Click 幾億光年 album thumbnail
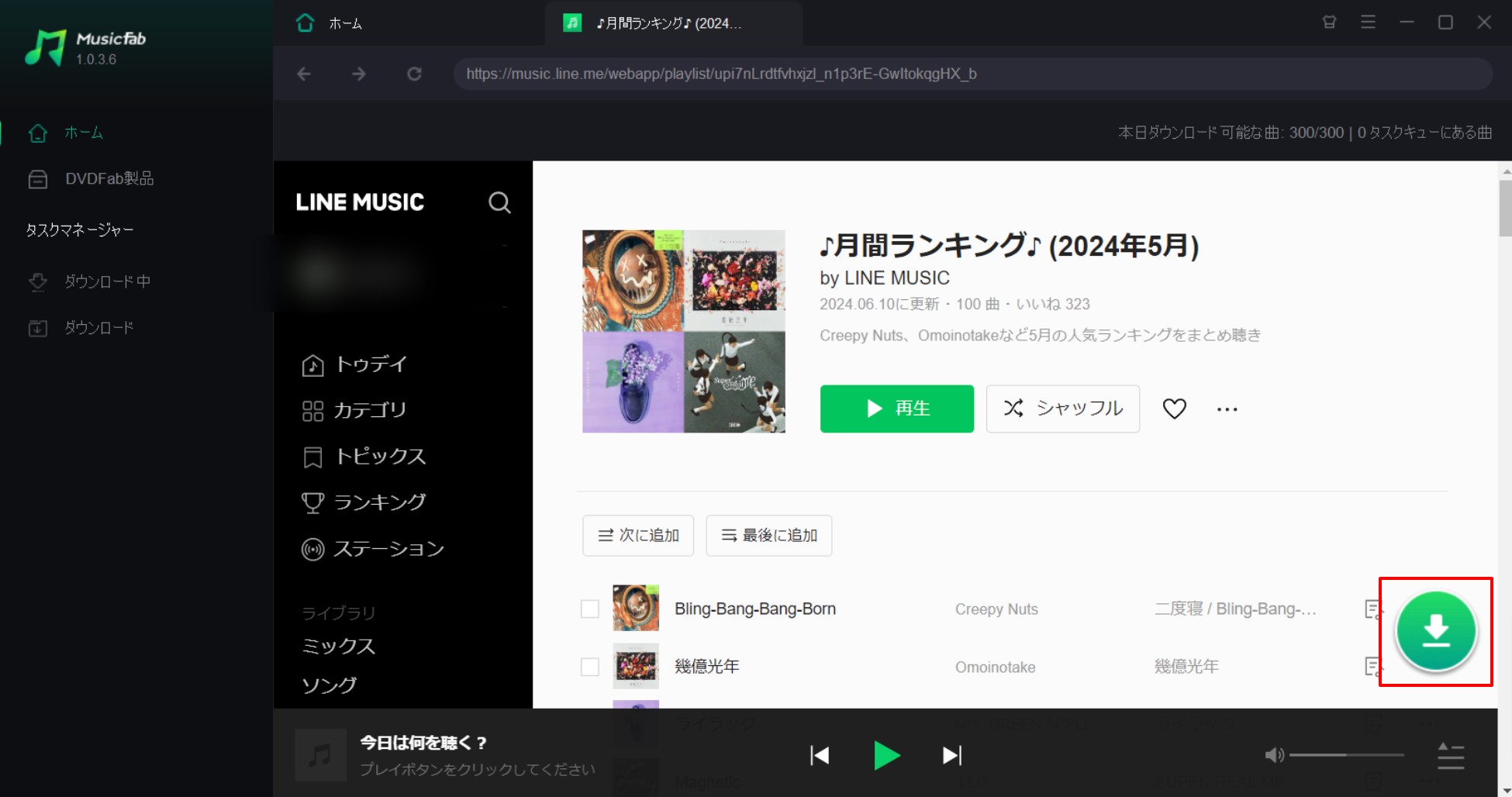1512x797 pixels. pos(636,666)
